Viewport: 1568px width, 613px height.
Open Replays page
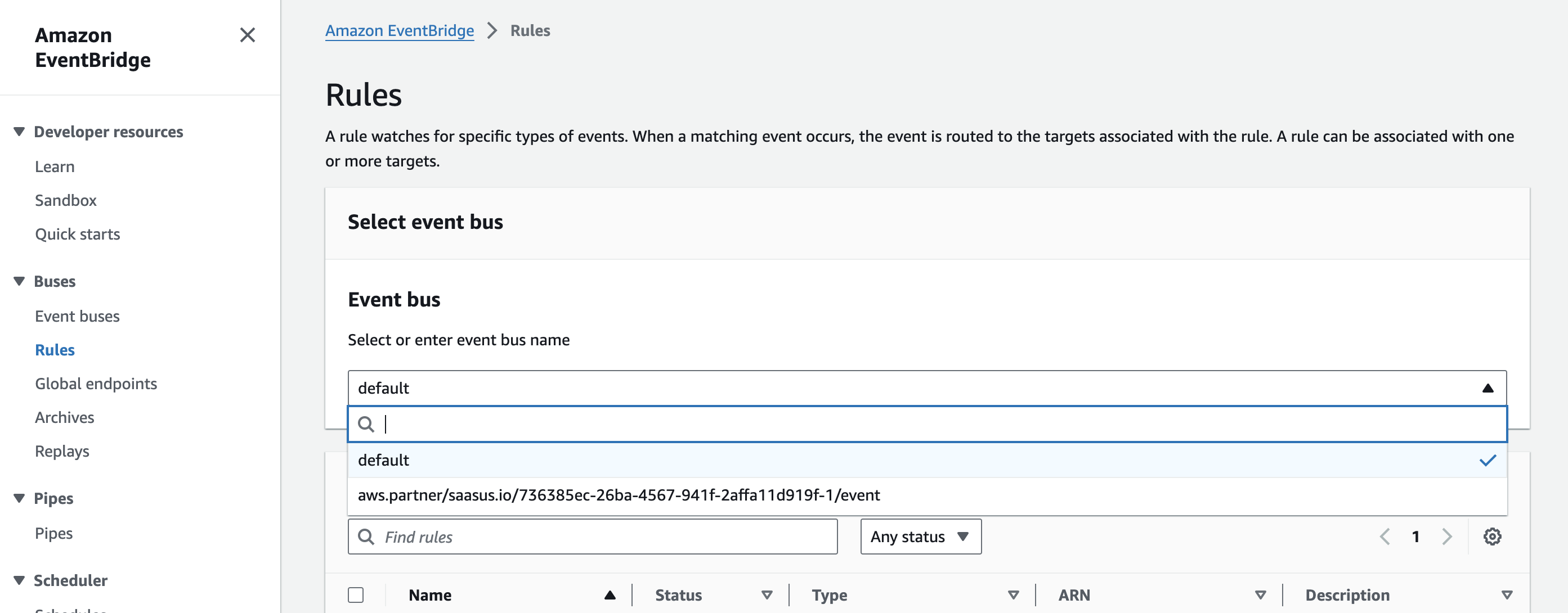pos(62,451)
